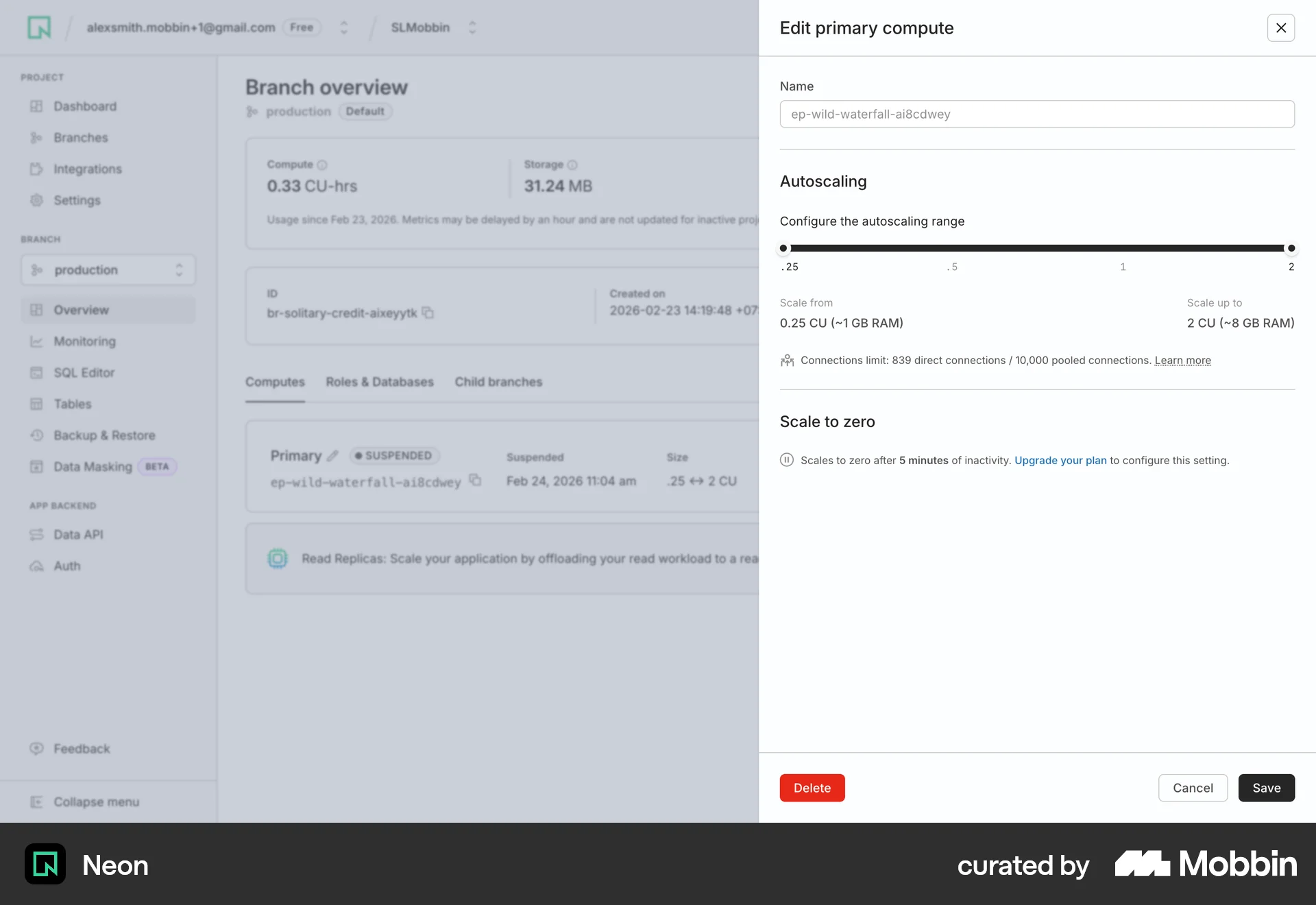Click the Backup & Restore clock icon

[36, 435]
